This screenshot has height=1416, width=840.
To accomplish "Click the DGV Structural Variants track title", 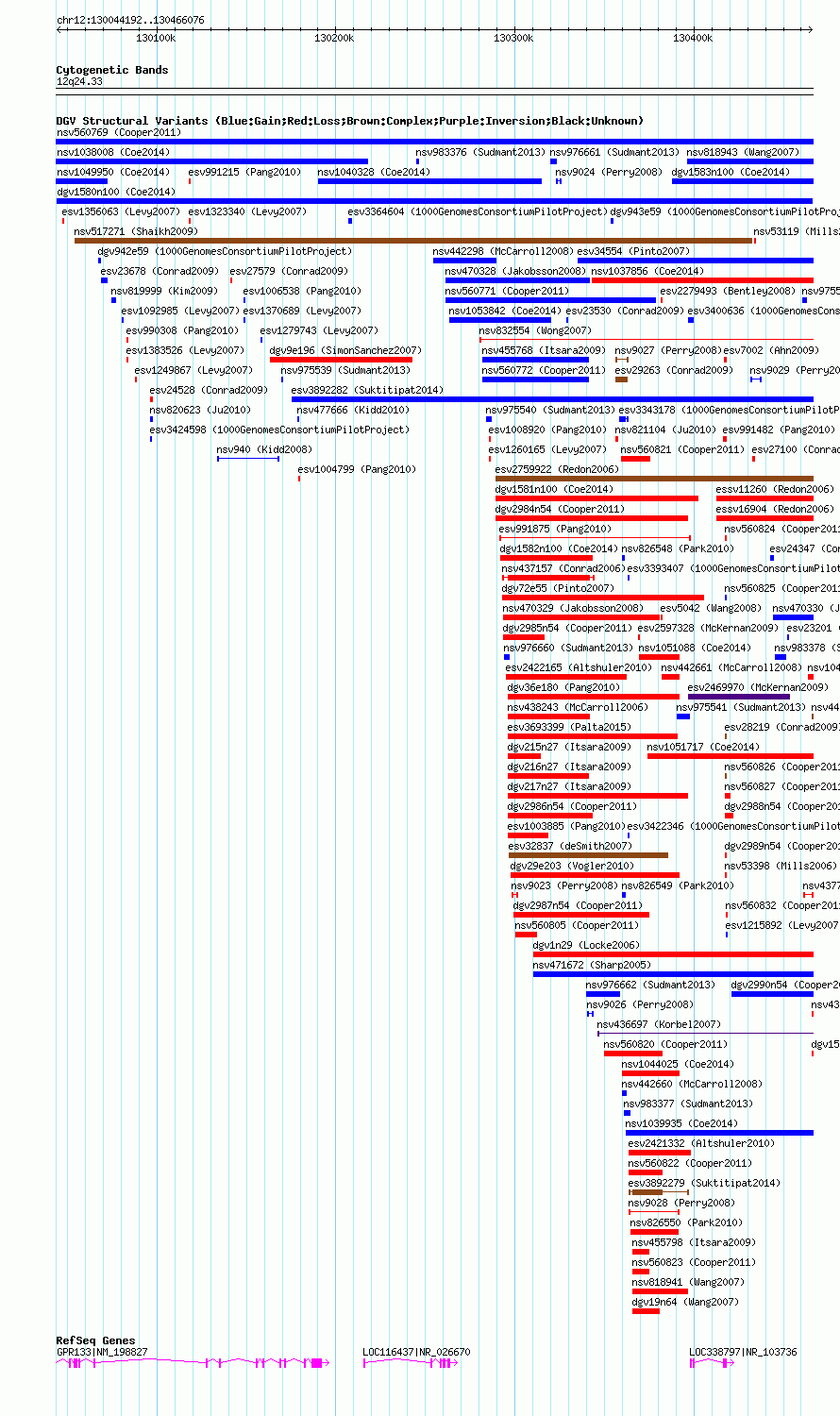I will [350, 121].
